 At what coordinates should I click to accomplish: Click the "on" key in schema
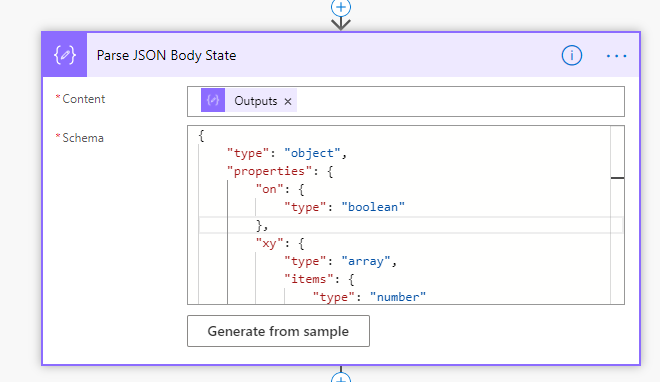(269, 189)
